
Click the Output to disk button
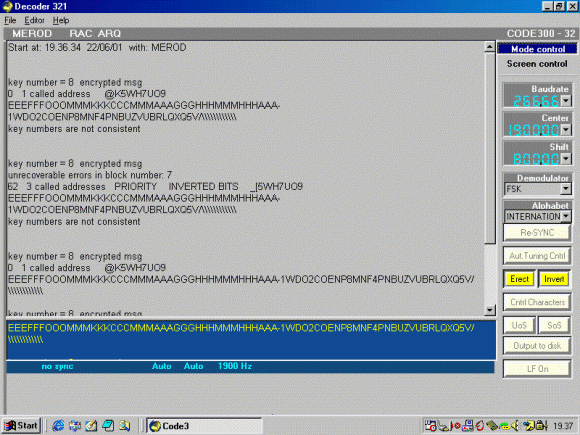coord(537,345)
